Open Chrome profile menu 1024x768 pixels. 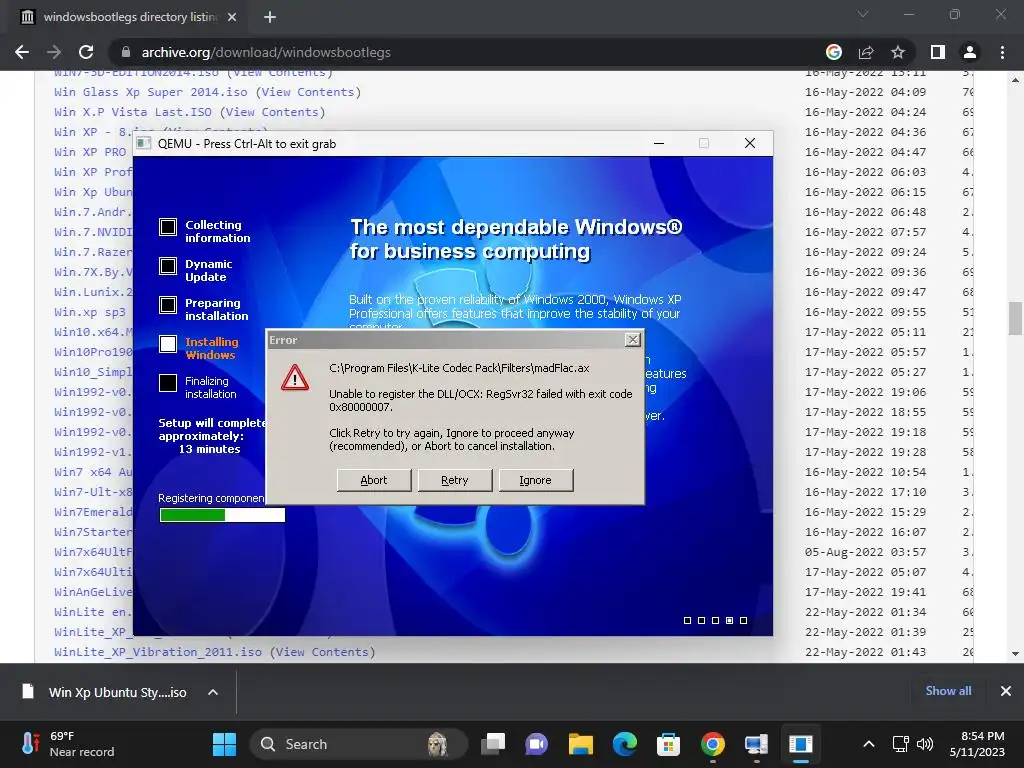click(x=970, y=52)
